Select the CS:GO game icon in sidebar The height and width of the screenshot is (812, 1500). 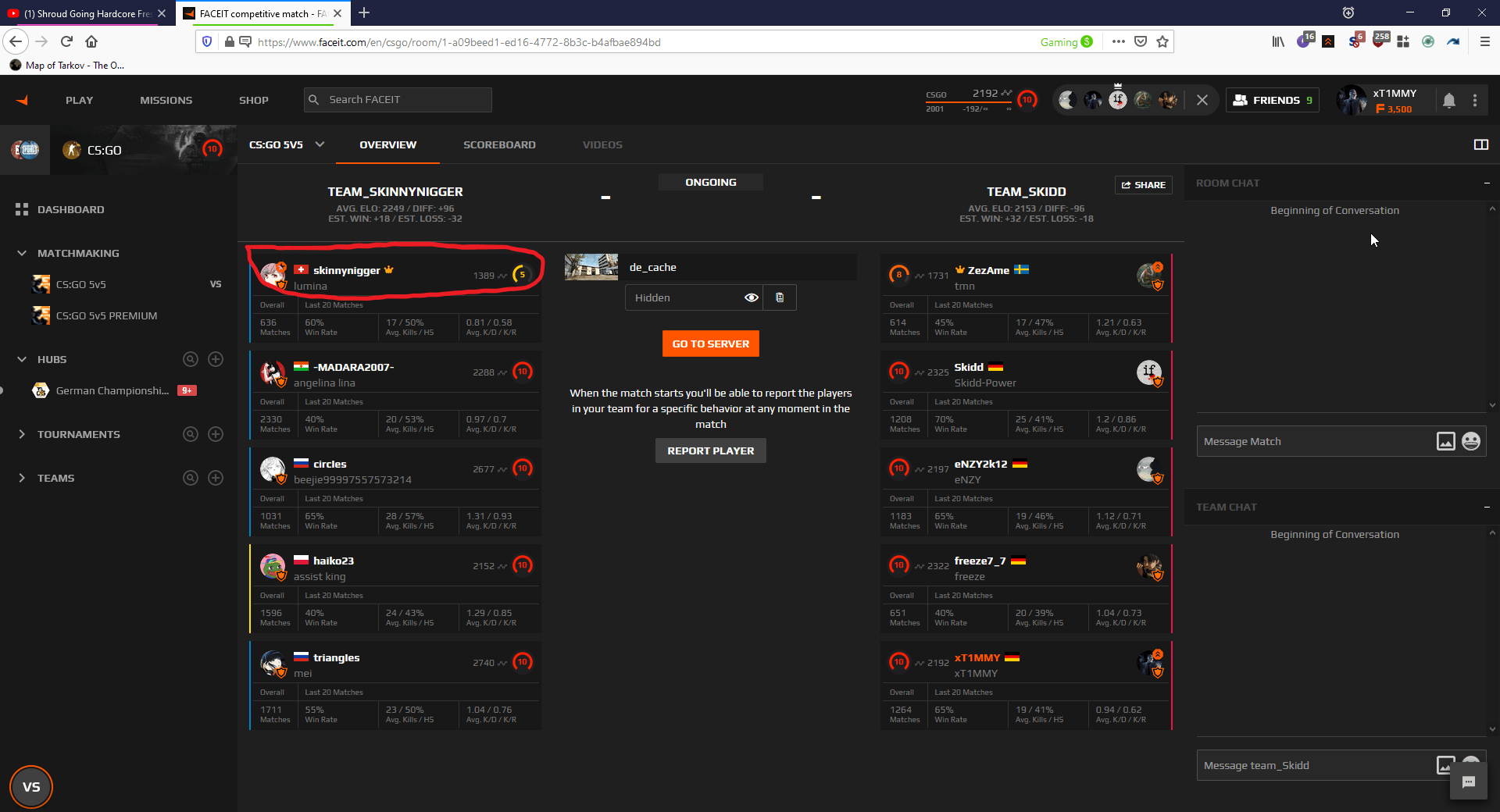click(72, 150)
